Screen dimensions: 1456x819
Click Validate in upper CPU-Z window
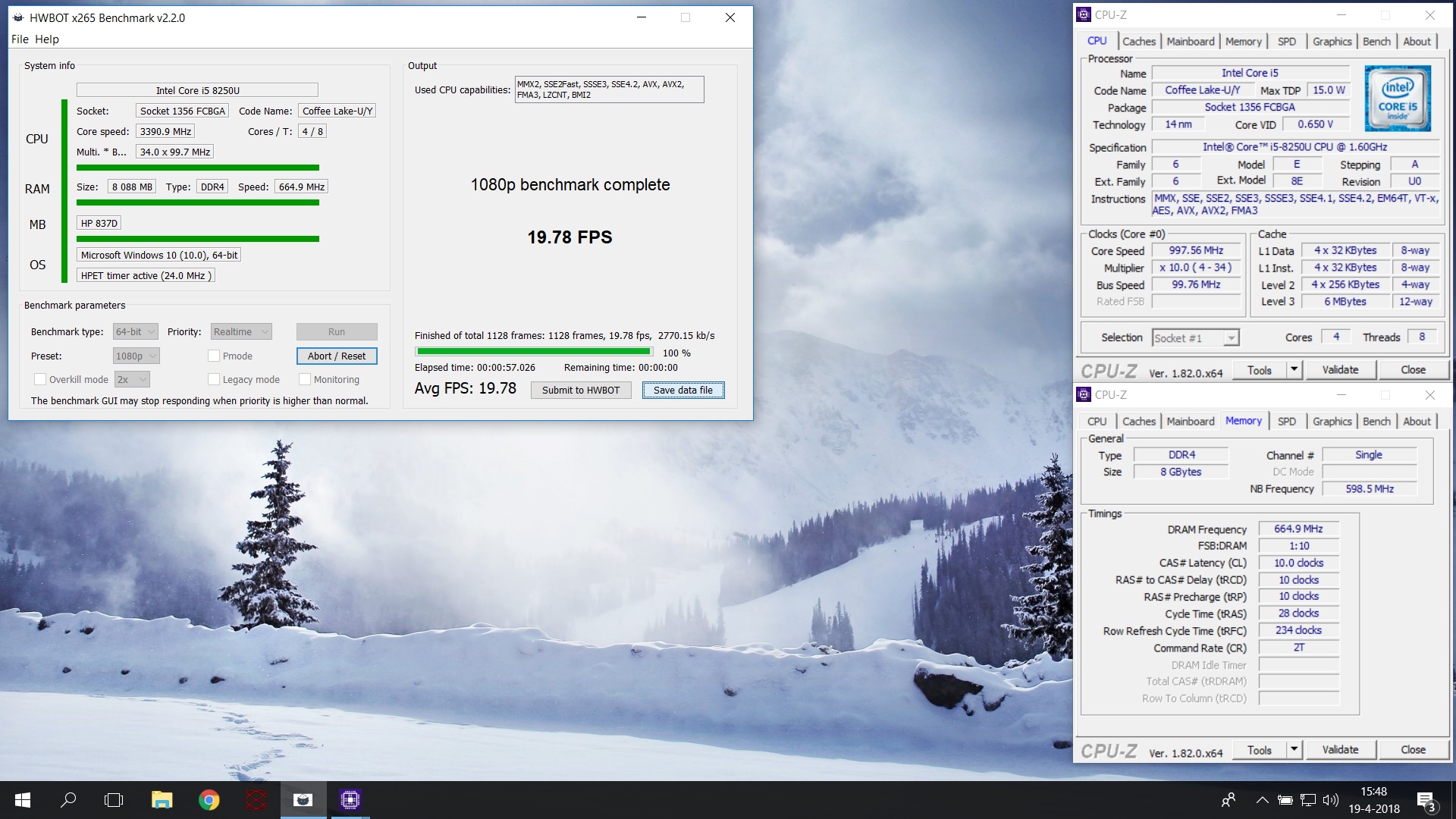pyautogui.click(x=1340, y=370)
